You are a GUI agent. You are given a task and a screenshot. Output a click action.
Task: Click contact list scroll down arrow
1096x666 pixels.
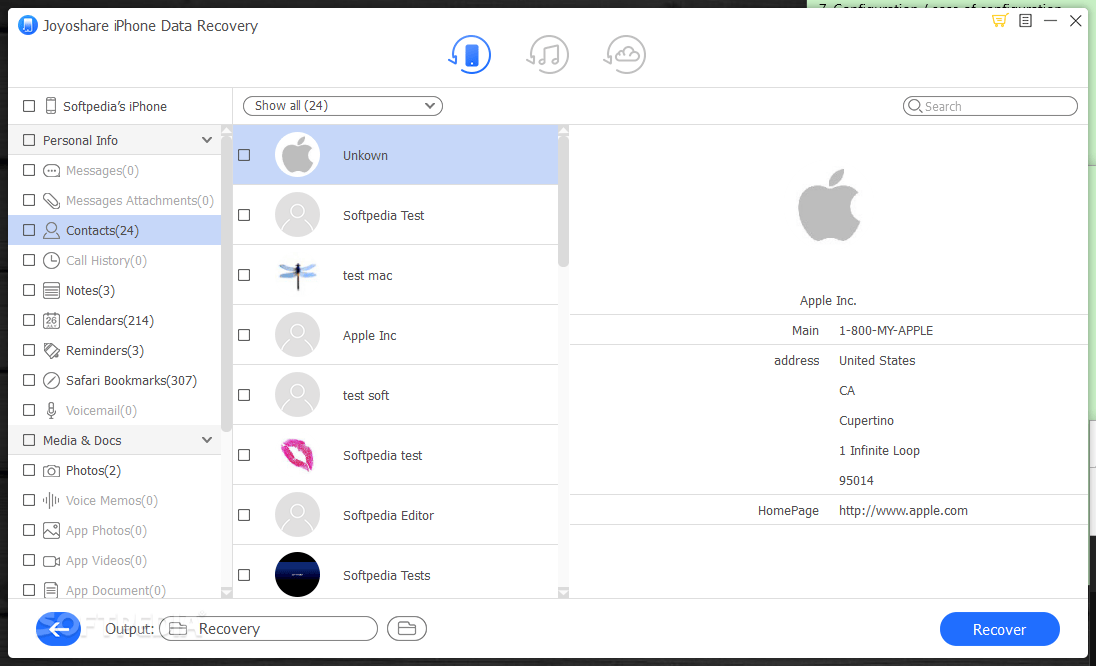pyautogui.click(x=563, y=593)
